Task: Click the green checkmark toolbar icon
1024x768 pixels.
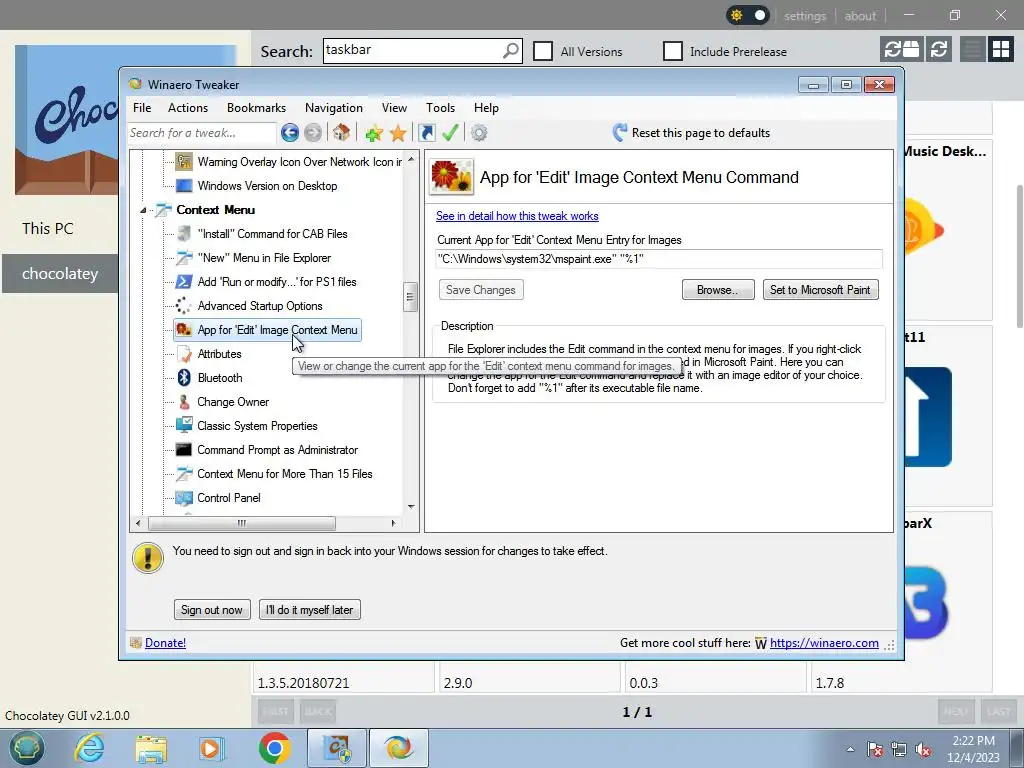Action: (450, 133)
